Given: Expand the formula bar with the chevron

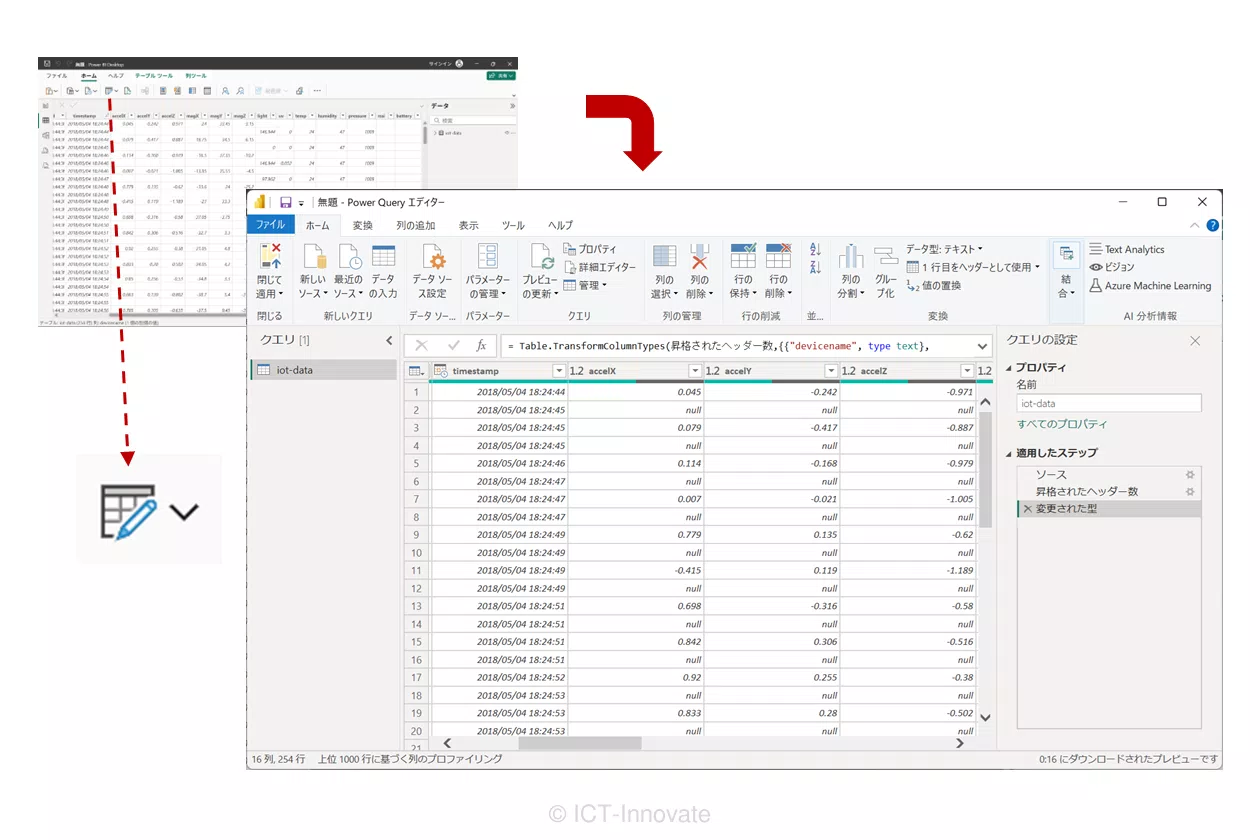Looking at the screenshot, I should click(981, 345).
